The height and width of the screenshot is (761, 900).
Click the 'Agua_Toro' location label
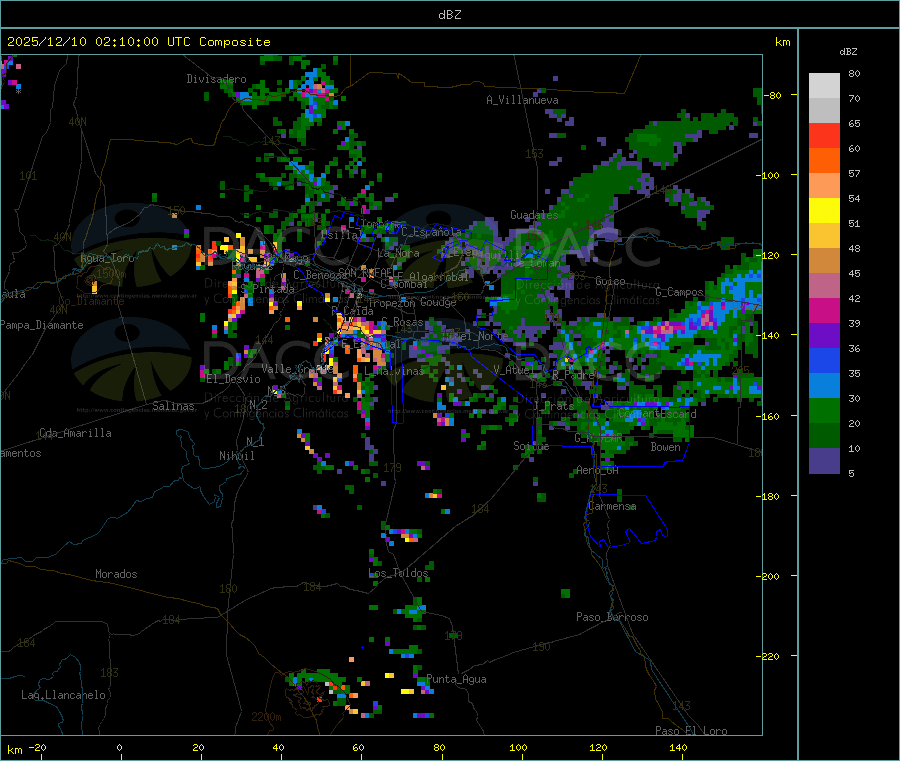[107, 258]
